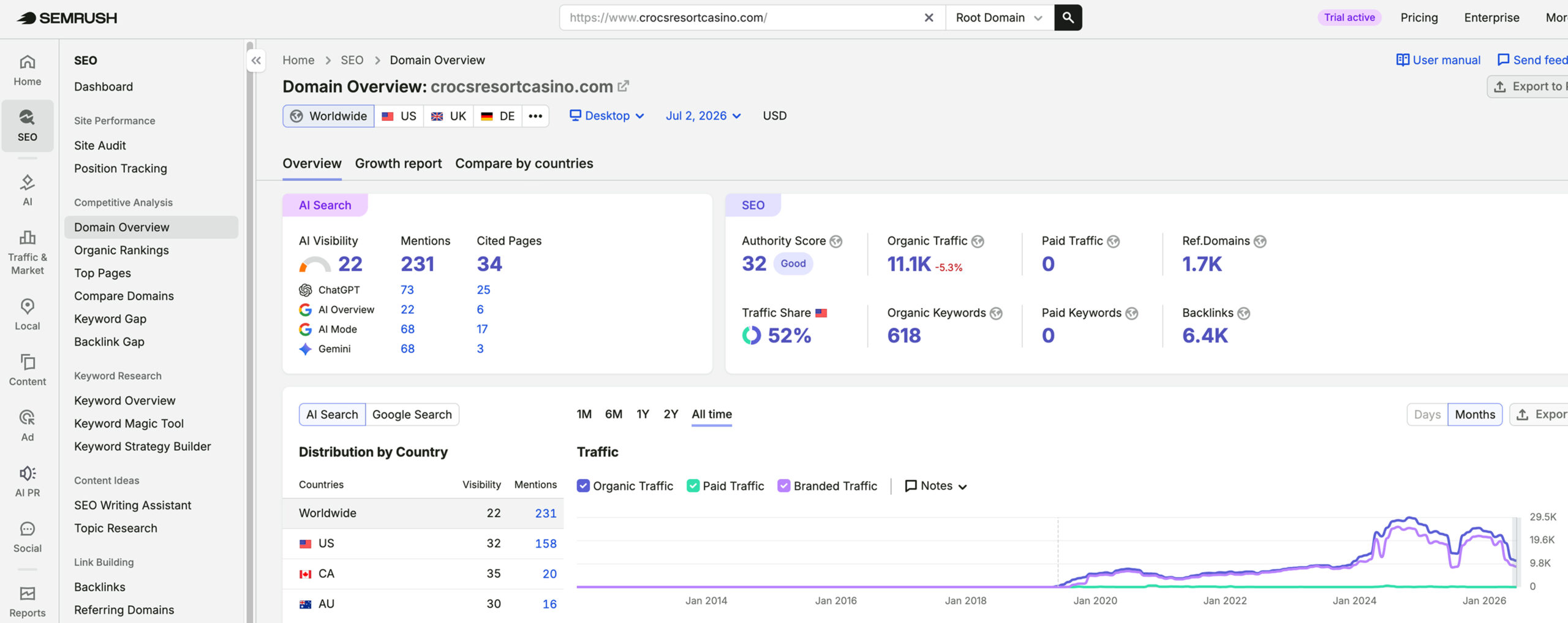Click the Semrush logo
Screen dimensions: 1568x623
pos(67,18)
